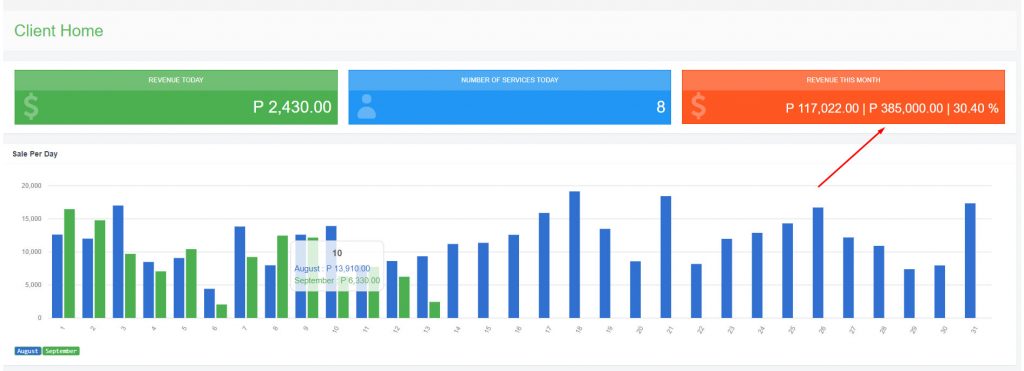The width and height of the screenshot is (1024, 371).
Task: Click the August bar for day 24
Action: pyautogui.click(x=757, y=276)
